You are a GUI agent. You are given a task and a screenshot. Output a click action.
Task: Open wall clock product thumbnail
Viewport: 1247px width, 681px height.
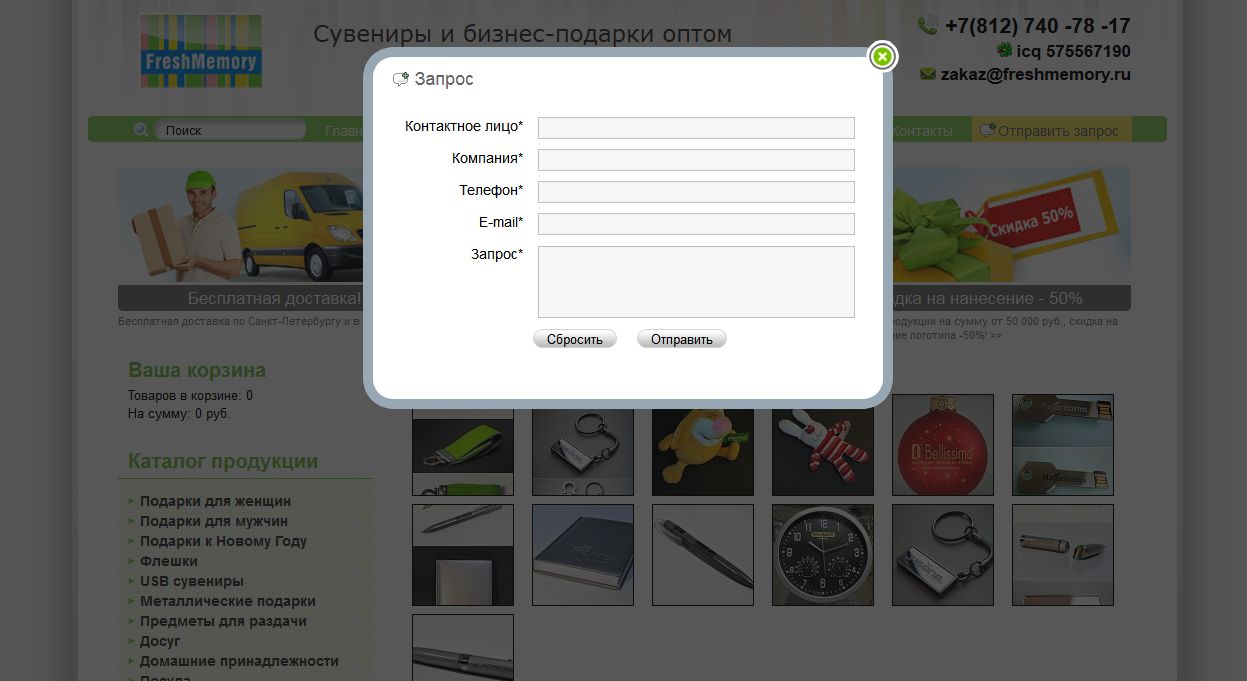point(823,555)
